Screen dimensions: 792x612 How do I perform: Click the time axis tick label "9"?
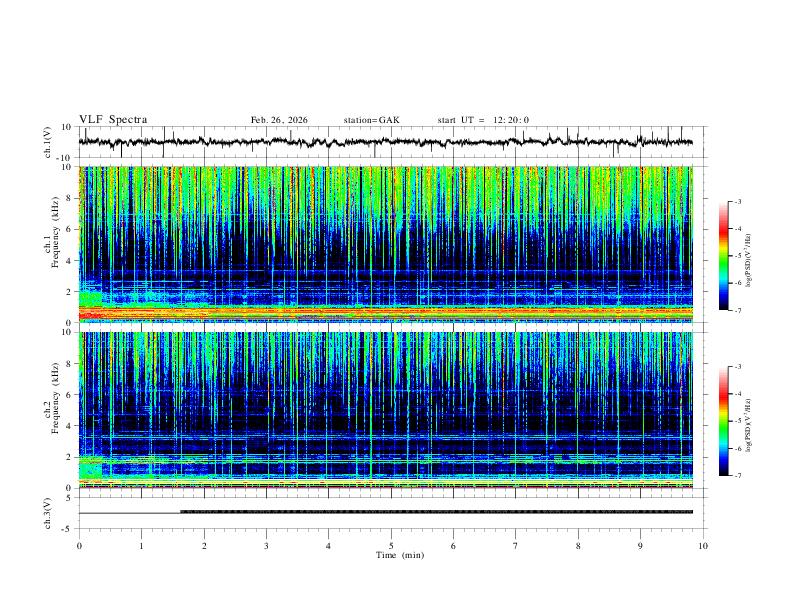coord(640,546)
